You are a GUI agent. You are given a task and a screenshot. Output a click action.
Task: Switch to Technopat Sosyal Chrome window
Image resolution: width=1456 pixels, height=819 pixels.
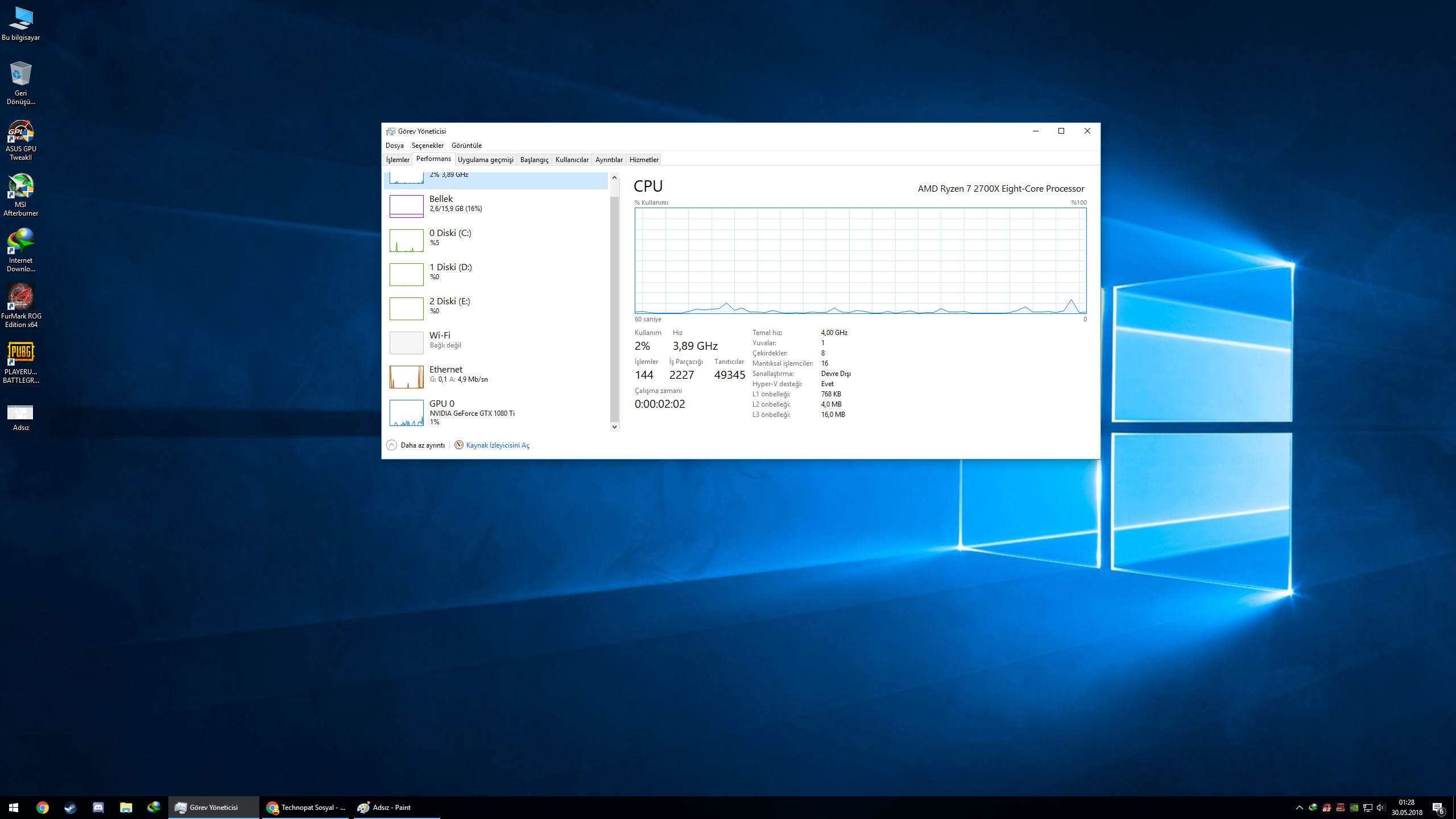click(x=305, y=807)
